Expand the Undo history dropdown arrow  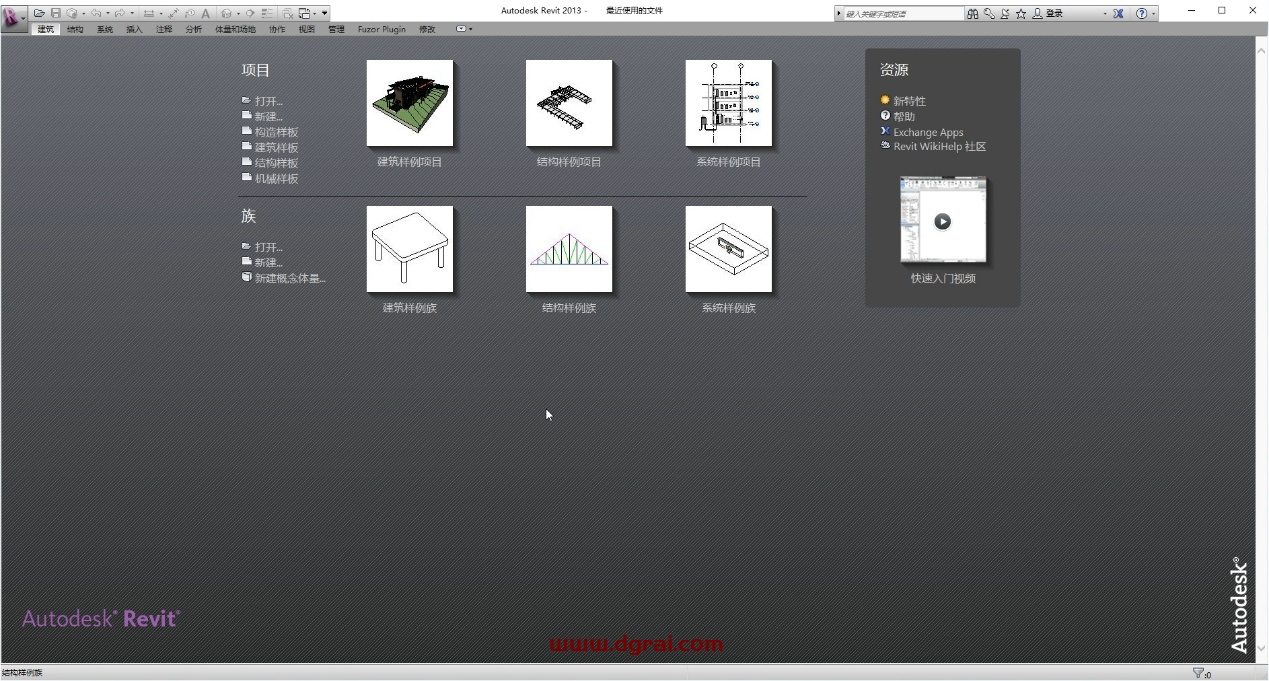[108, 13]
